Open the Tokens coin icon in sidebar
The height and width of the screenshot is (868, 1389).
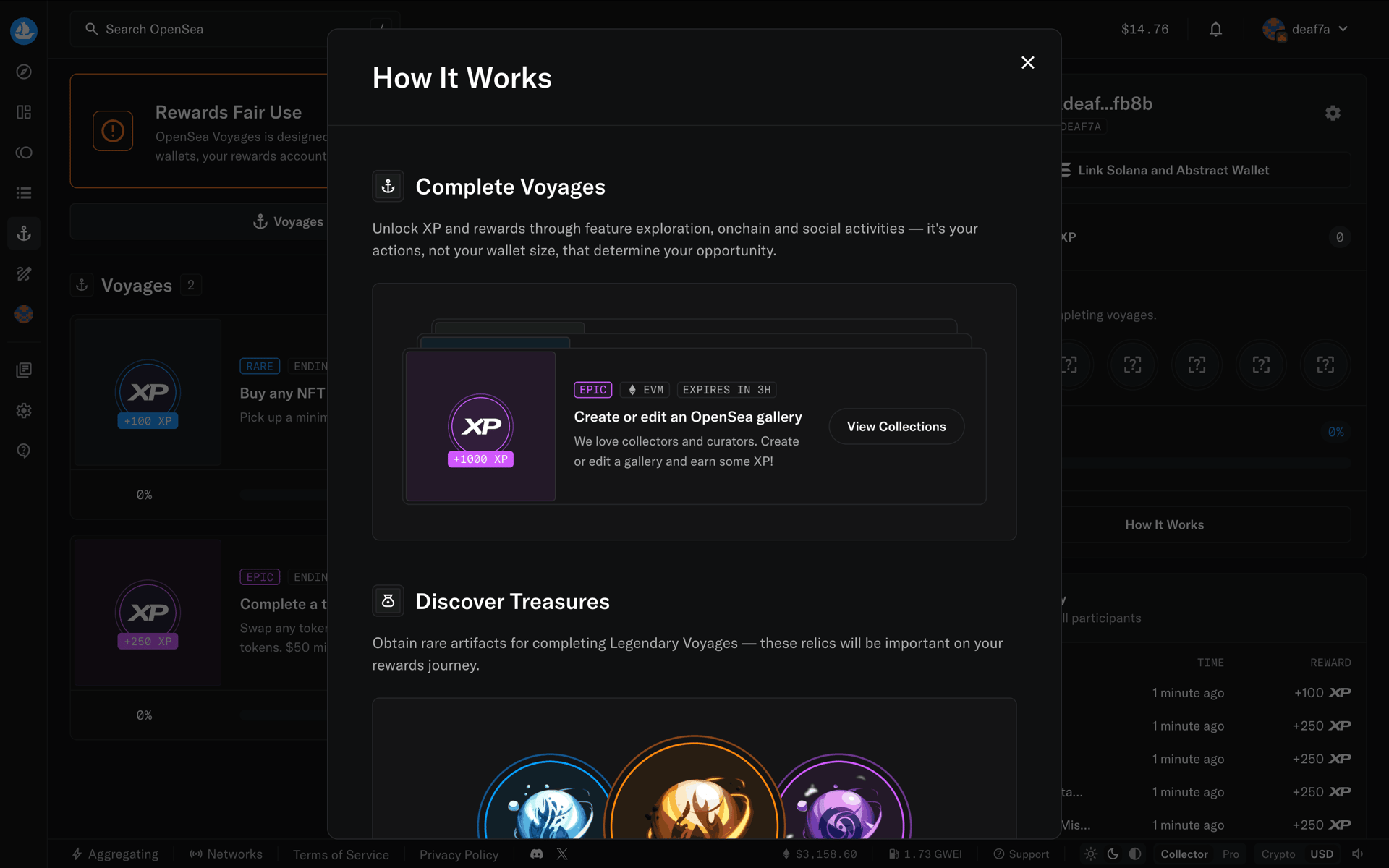24,153
